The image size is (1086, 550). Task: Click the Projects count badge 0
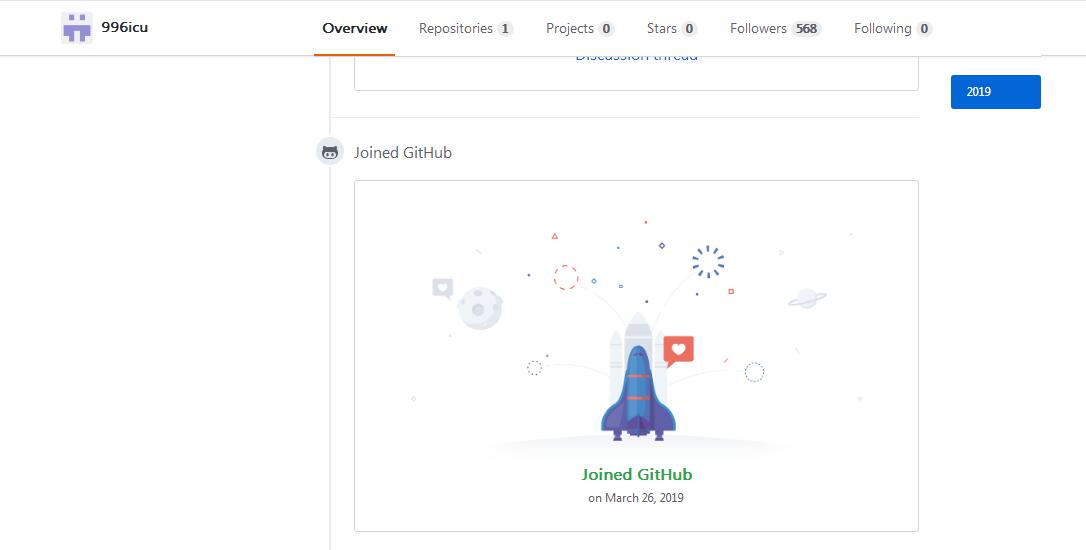point(606,29)
